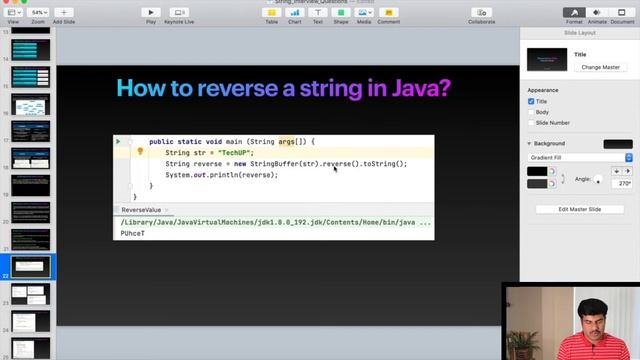Viewport: 640px width, 360px height.
Task: Click the green run arrow in code image
Action: click(x=118, y=142)
